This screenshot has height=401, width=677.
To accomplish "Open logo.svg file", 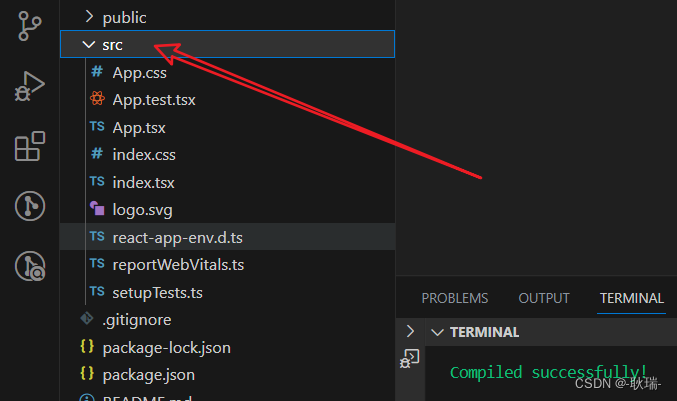I will point(142,210).
